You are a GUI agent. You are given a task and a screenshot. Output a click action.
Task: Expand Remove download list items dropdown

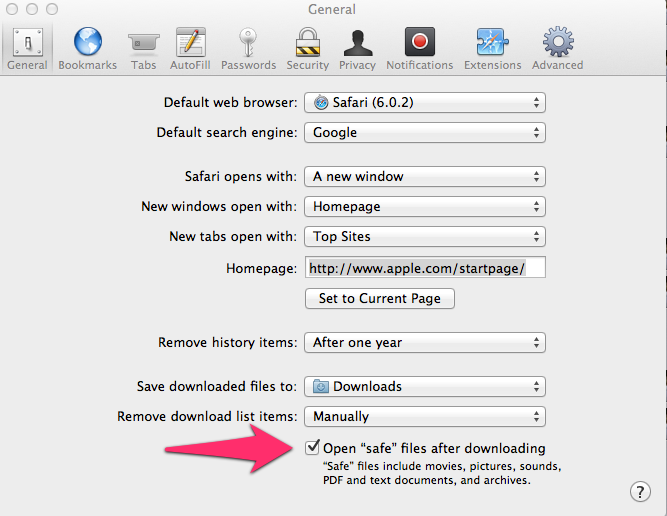[425, 416]
